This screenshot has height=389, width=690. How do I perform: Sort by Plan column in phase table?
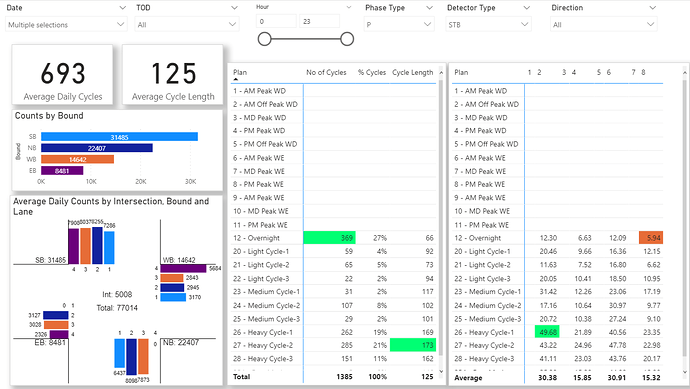[461, 72]
